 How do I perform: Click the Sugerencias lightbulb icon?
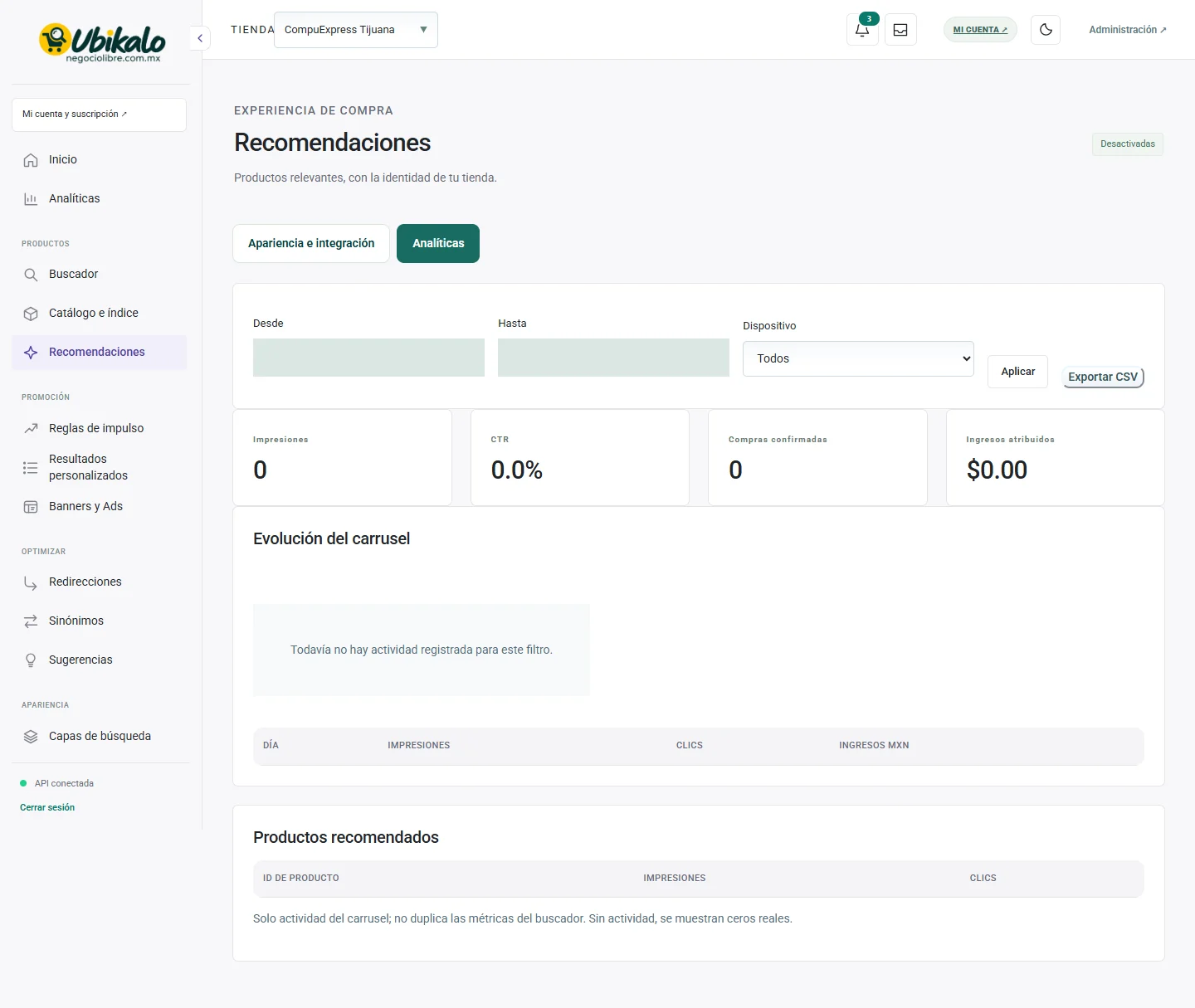click(x=31, y=660)
